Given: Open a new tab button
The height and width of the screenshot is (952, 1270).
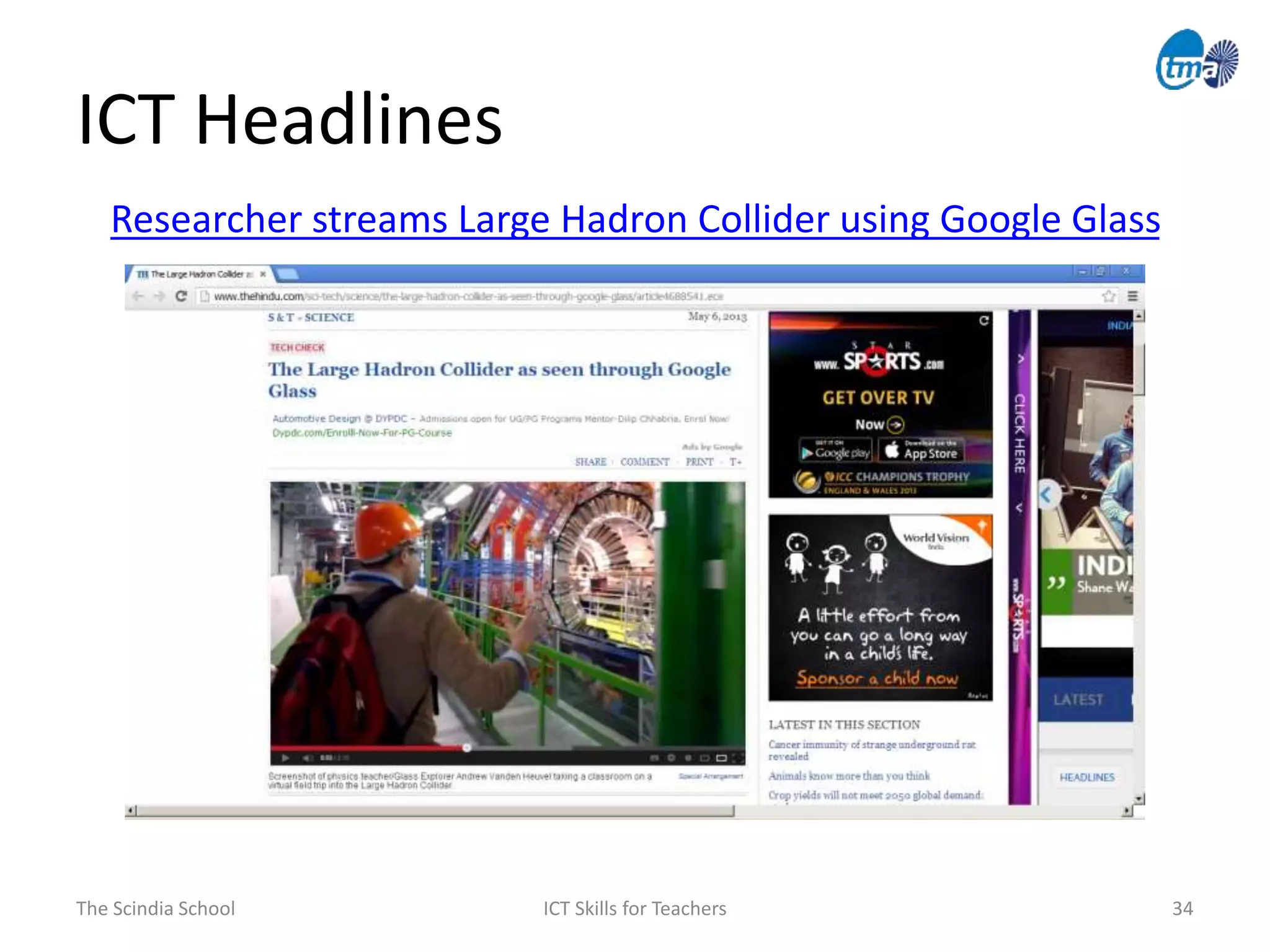Looking at the screenshot, I should pyautogui.click(x=286, y=274).
